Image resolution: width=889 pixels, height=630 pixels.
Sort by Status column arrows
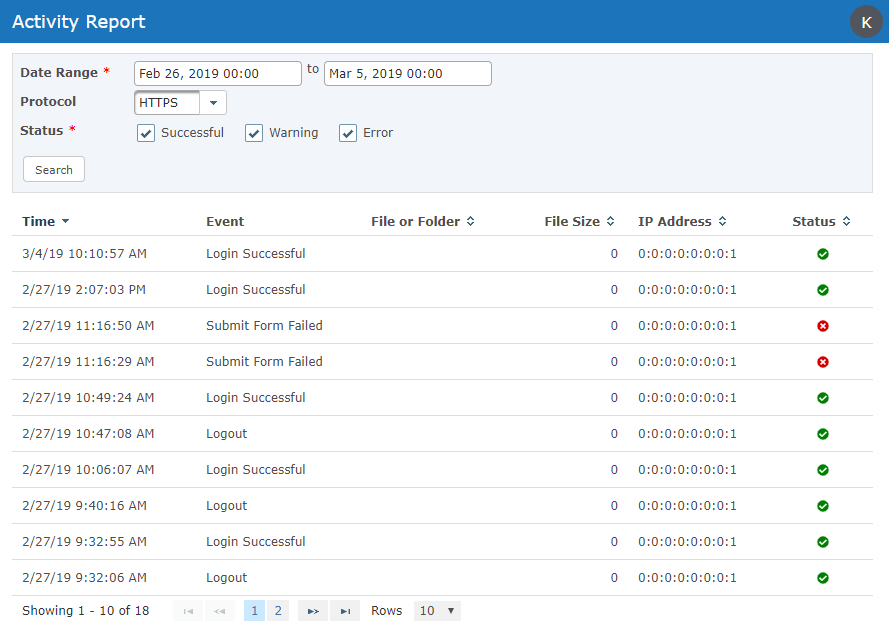coord(846,222)
